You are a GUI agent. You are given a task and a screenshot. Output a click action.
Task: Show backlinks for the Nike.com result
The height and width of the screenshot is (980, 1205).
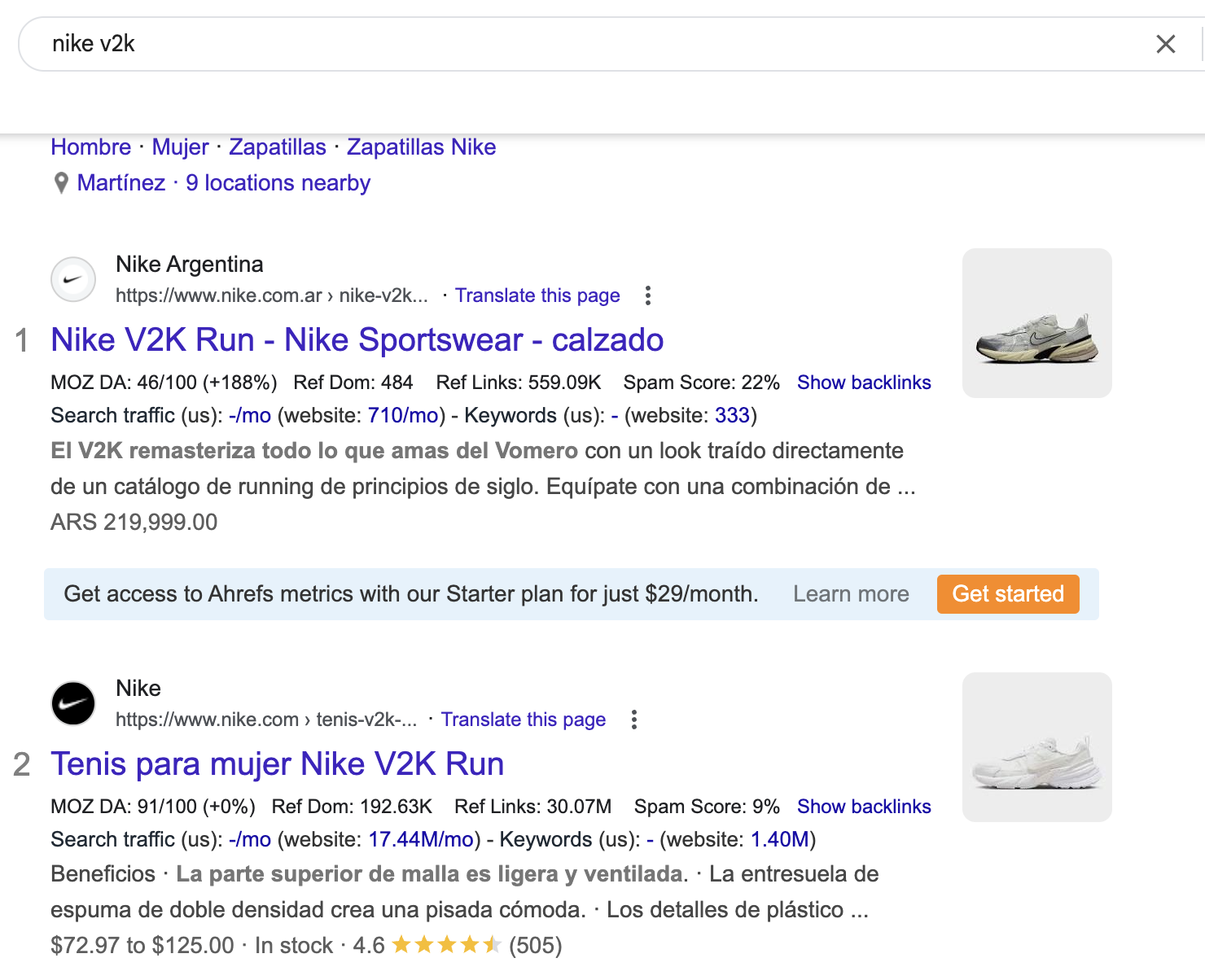864,807
